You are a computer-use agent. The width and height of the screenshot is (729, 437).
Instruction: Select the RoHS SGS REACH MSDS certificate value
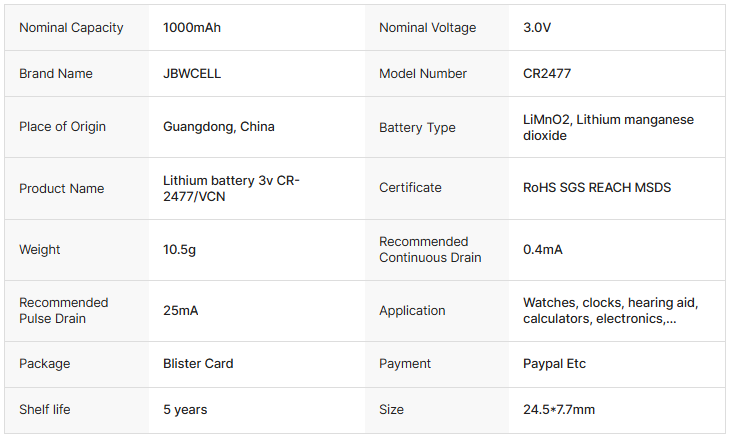pos(597,188)
